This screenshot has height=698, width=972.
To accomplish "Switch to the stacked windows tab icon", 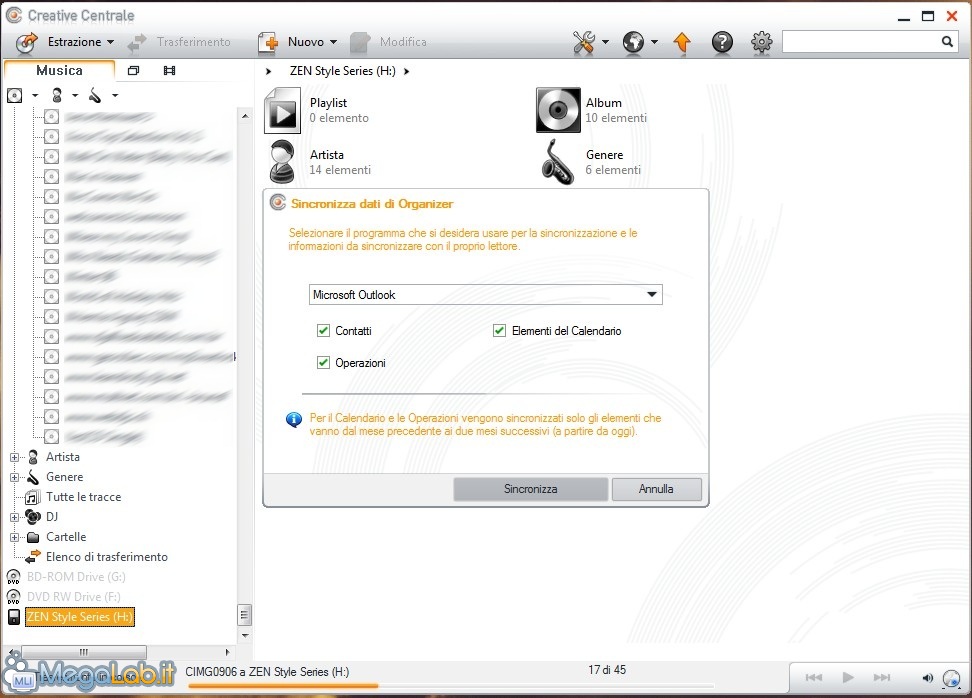I will [x=133, y=71].
